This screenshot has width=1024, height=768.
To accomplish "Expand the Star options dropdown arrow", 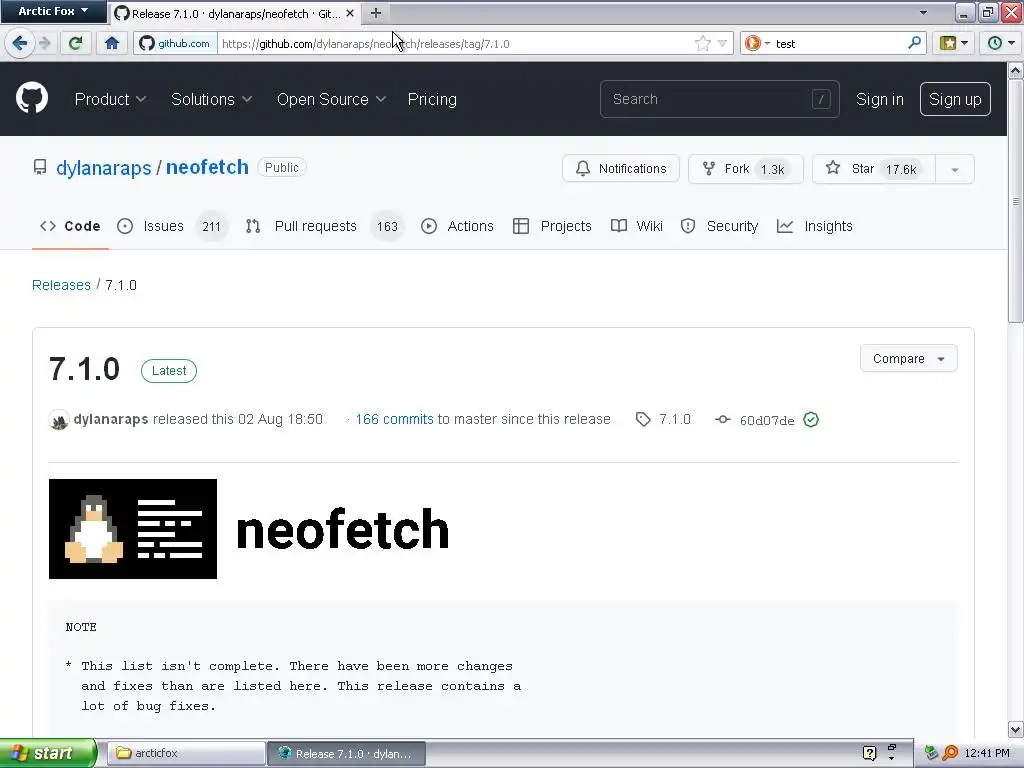I will point(955,169).
